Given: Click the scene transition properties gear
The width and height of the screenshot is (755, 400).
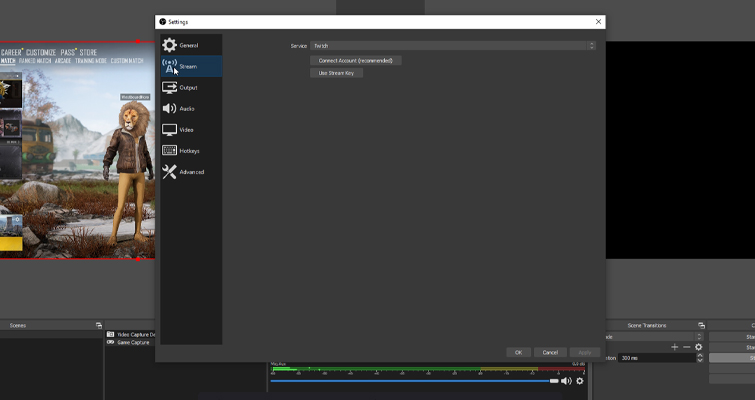Looking at the screenshot, I should (x=699, y=347).
